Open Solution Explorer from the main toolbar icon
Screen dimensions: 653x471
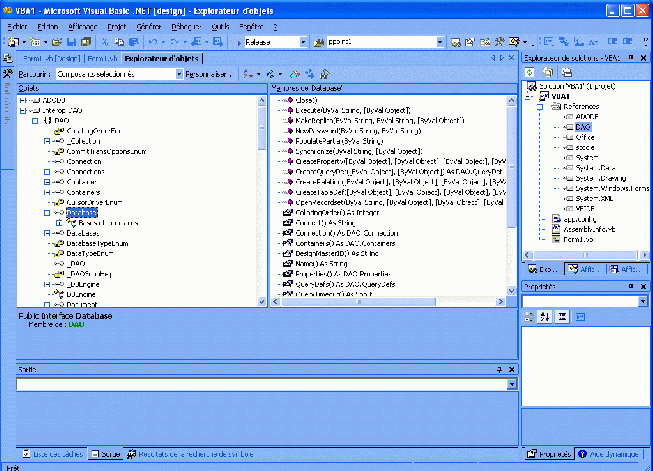coord(456,42)
